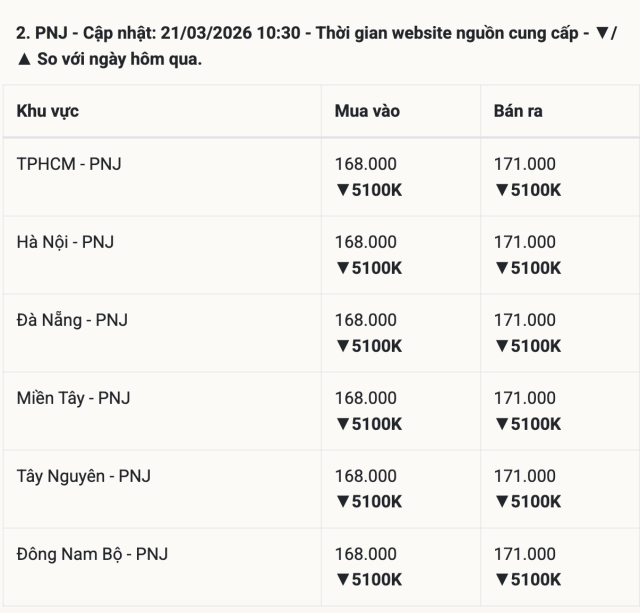Click the 171.000 sell price for Miền Tây

525,398
